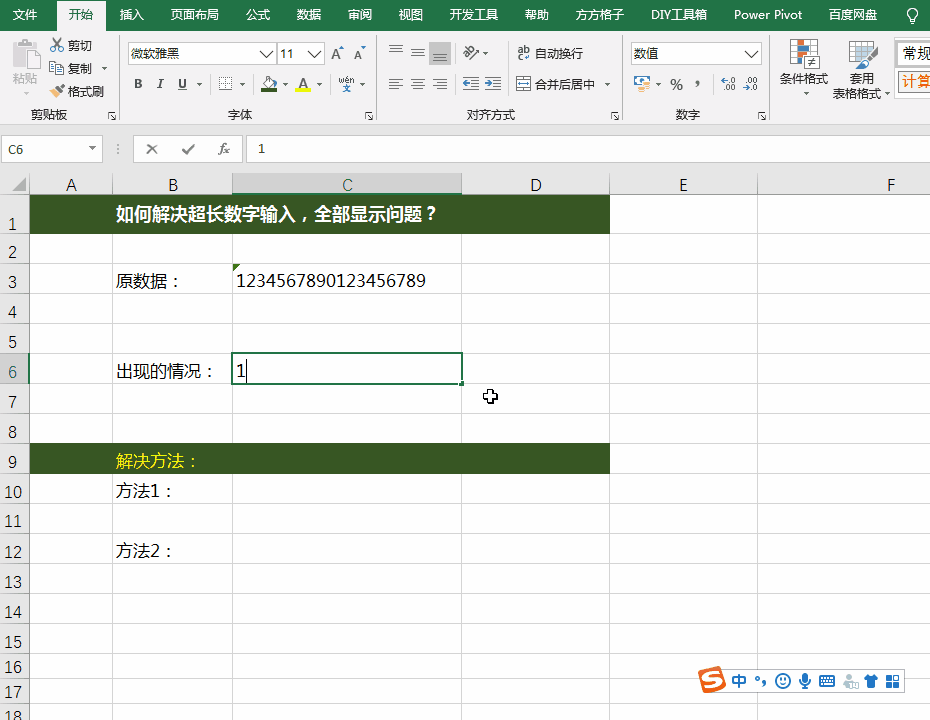Expand the Merge & Center dropdown arrow
930x720 pixels.
[x=607, y=84]
